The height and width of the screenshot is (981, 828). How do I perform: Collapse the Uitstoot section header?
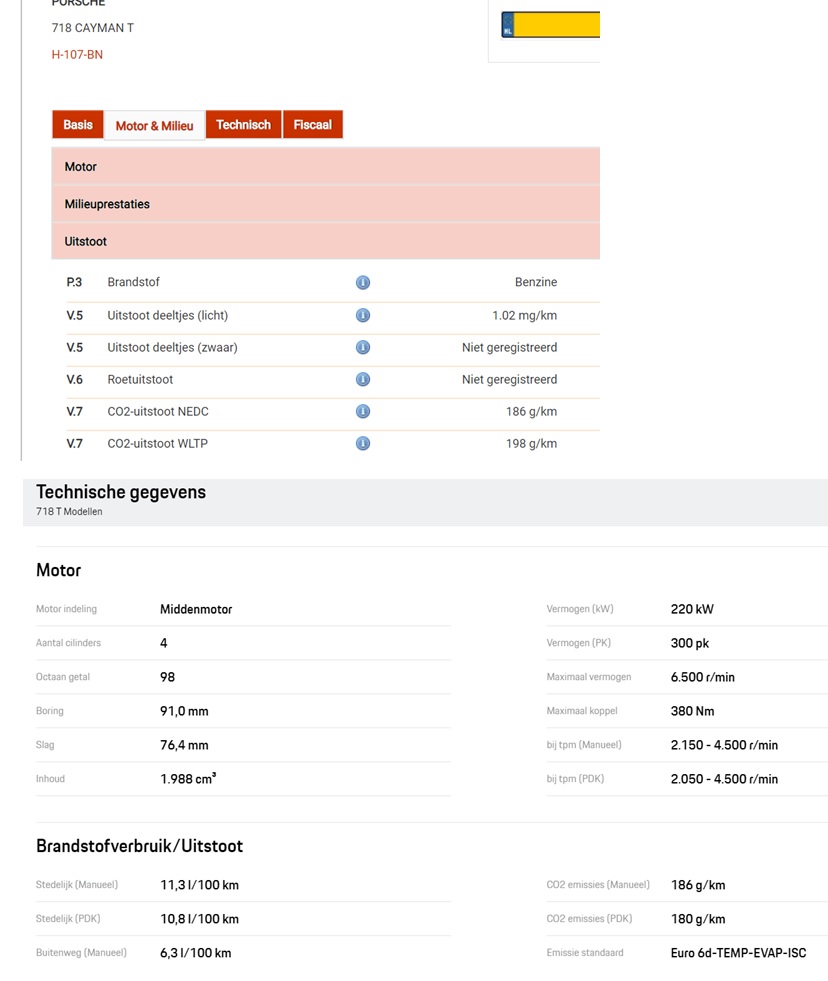click(325, 241)
